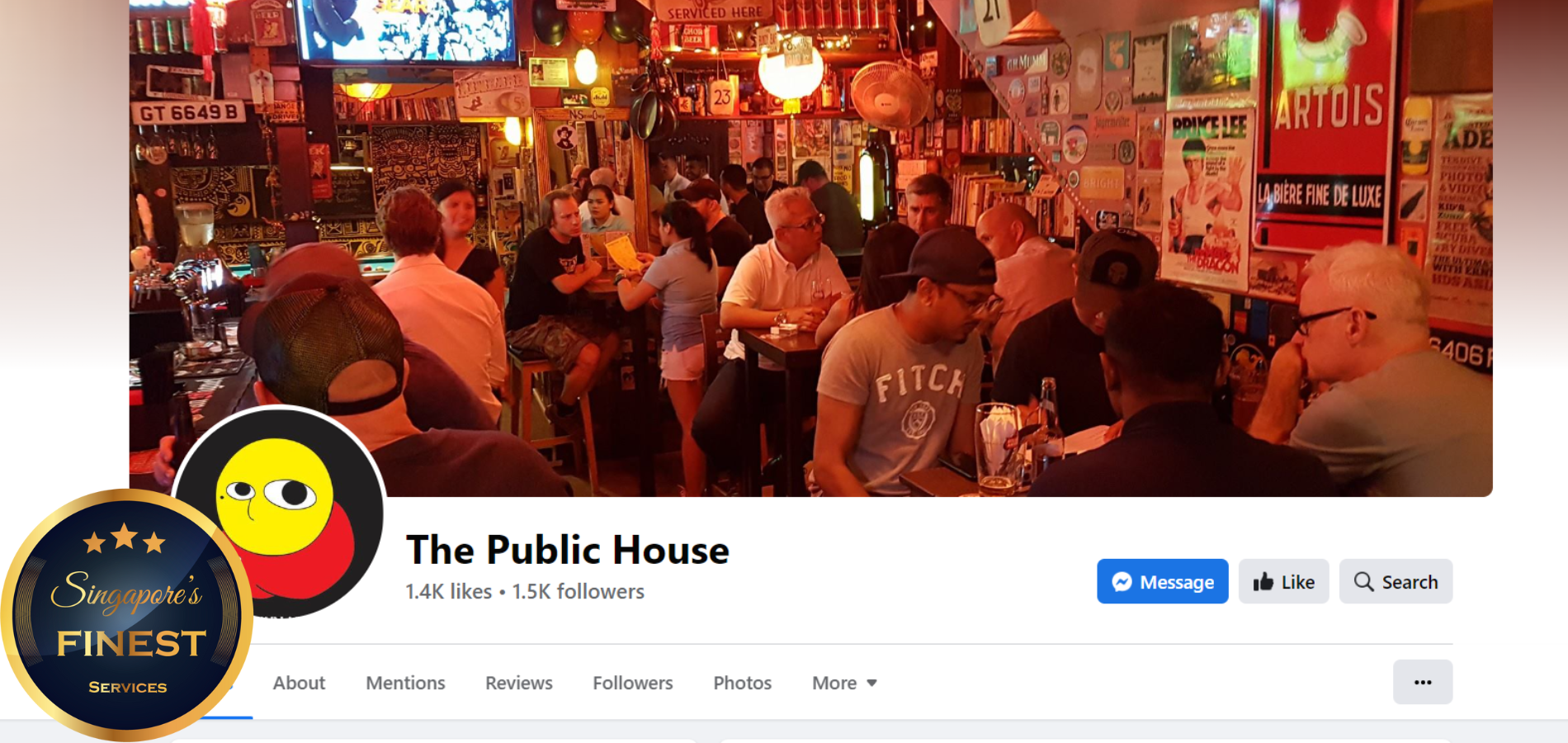This screenshot has height=743, width=1568.
Task: Go to the Reviews tab
Action: [518, 683]
